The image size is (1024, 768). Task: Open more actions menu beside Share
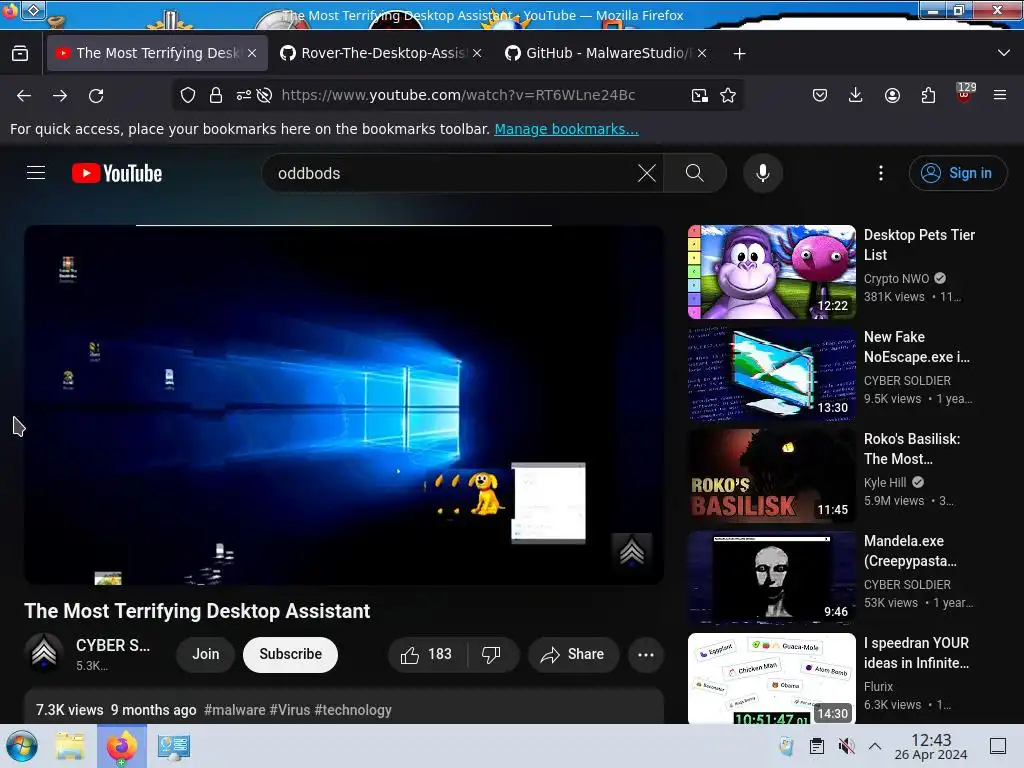coord(646,654)
